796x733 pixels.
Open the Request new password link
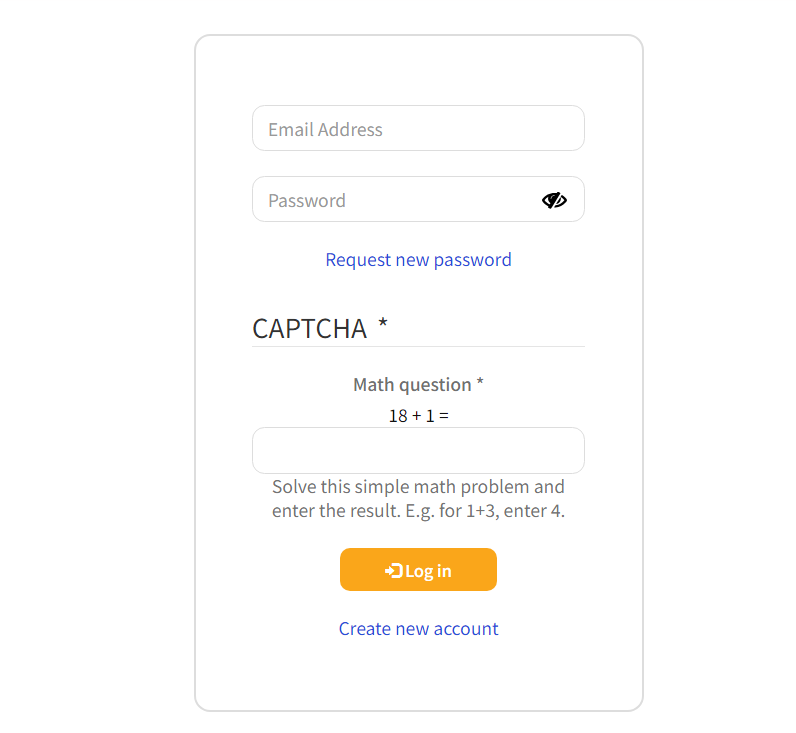pyautogui.click(x=418, y=260)
